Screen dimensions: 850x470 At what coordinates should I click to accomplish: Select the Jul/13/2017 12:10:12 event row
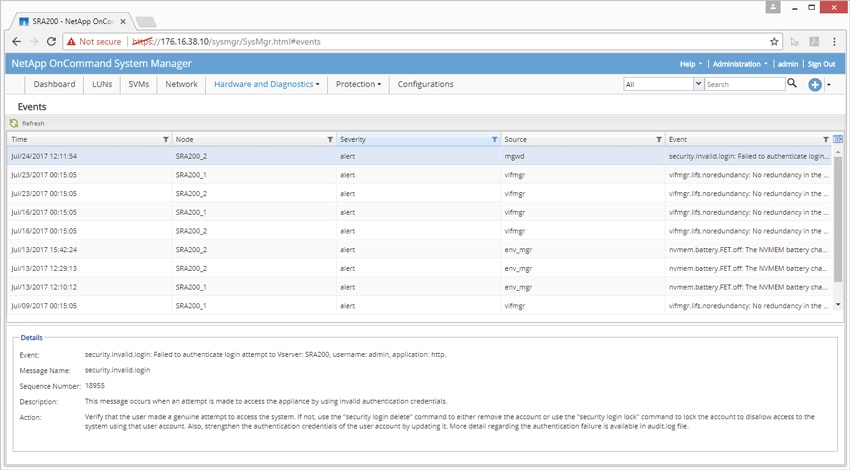point(419,287)
